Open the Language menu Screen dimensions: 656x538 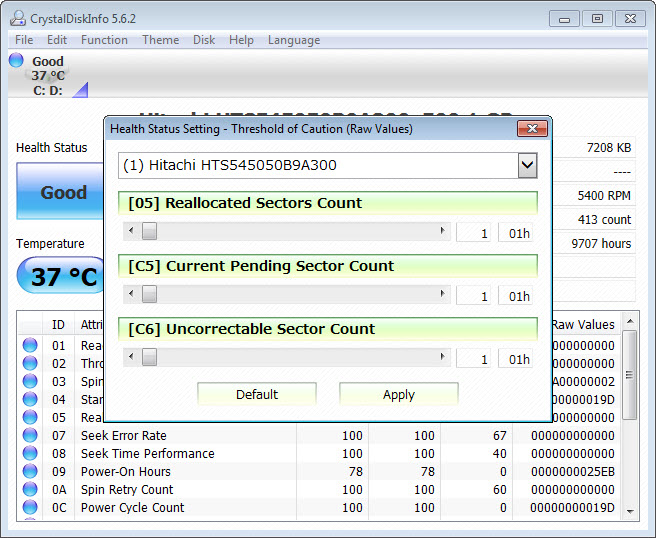(x=294, y=40)
